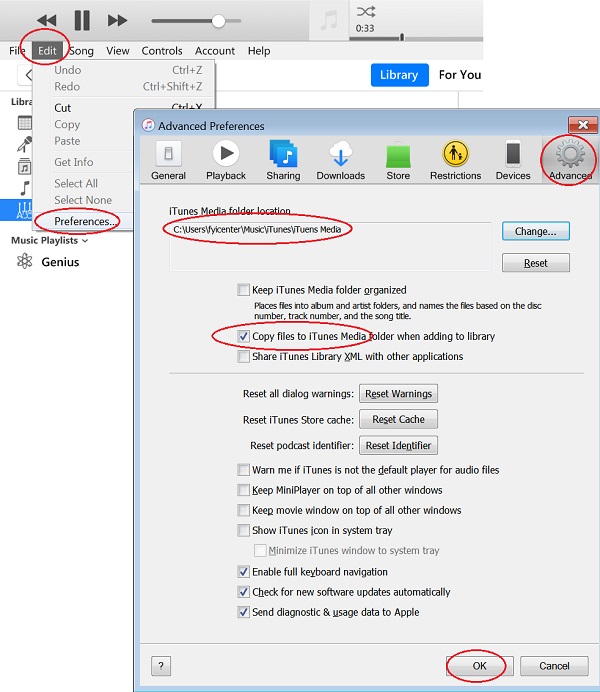Open the Help menu
The height and width of the screenshot is (692, 600).
tap(259, 51)
